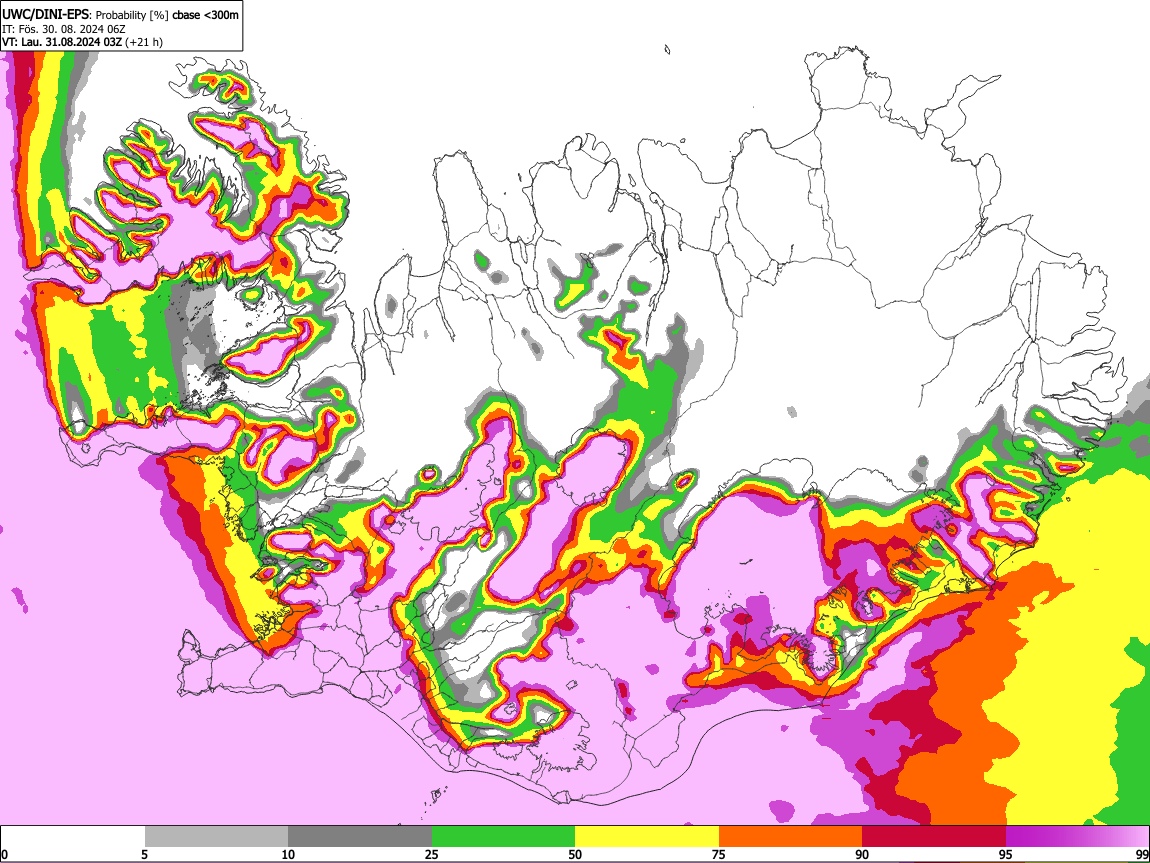This screenshot has width=1150, height=863.
Task: Click the dark gray 10–25% legend swatch
Action: 360,837
